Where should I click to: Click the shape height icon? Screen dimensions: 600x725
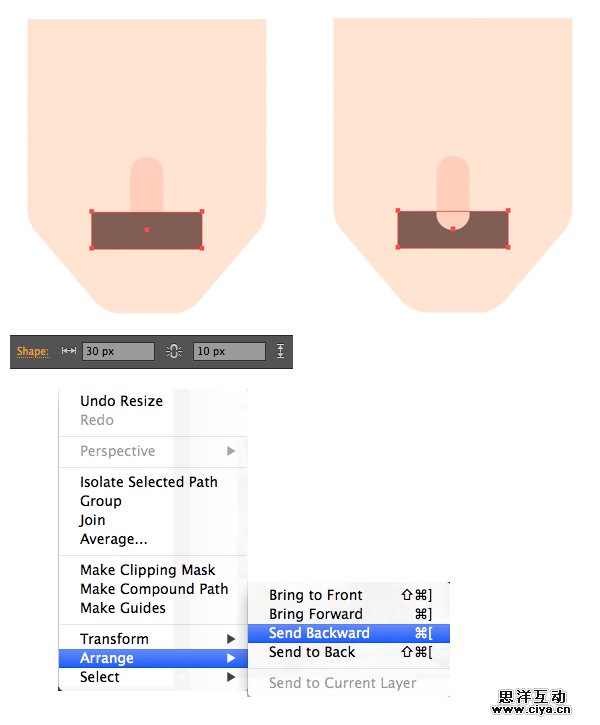pyautogui.click(x=280, y=351)
